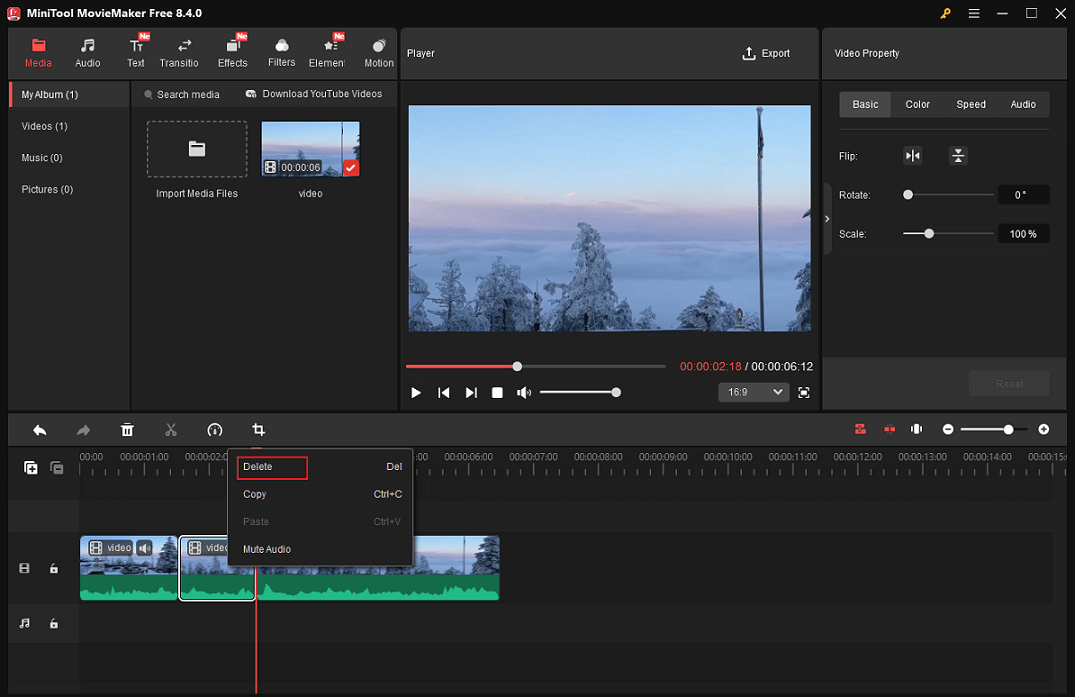Toggle audio waveform display in the timeline
The width and height of the screenshot is (1075, 697).
tap(916, 429)
